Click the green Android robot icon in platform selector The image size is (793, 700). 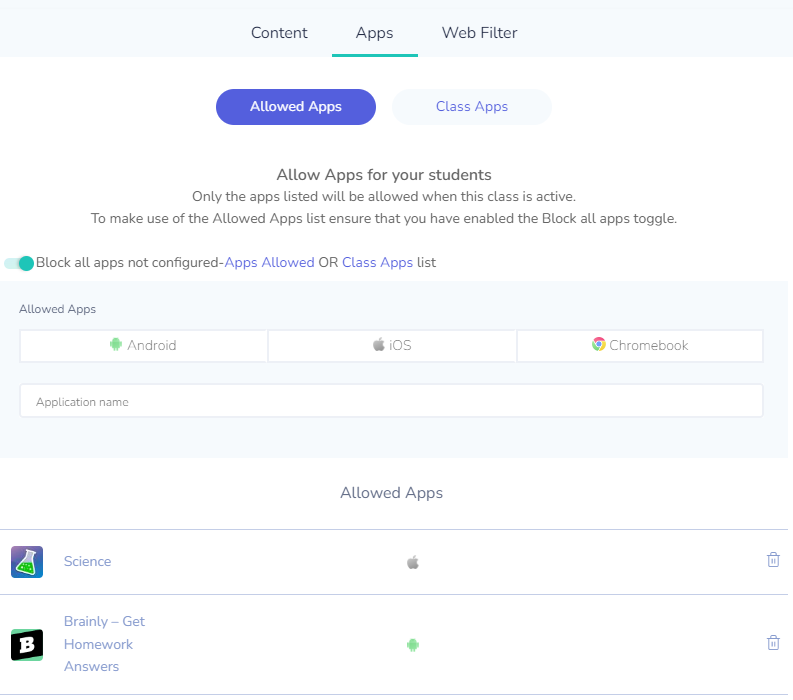coord(116,344)
